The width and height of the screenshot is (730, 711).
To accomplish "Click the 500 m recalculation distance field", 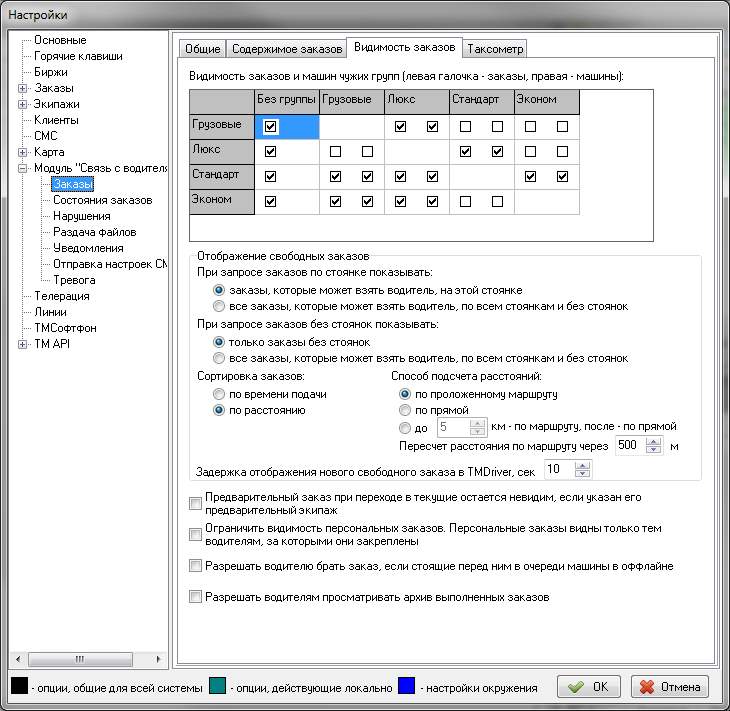I will pos(629,445).
